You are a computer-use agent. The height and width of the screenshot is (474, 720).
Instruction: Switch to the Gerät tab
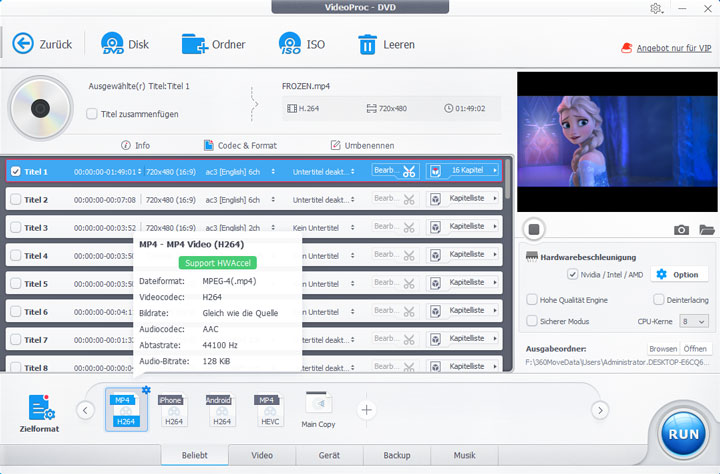tap(329, 455)
